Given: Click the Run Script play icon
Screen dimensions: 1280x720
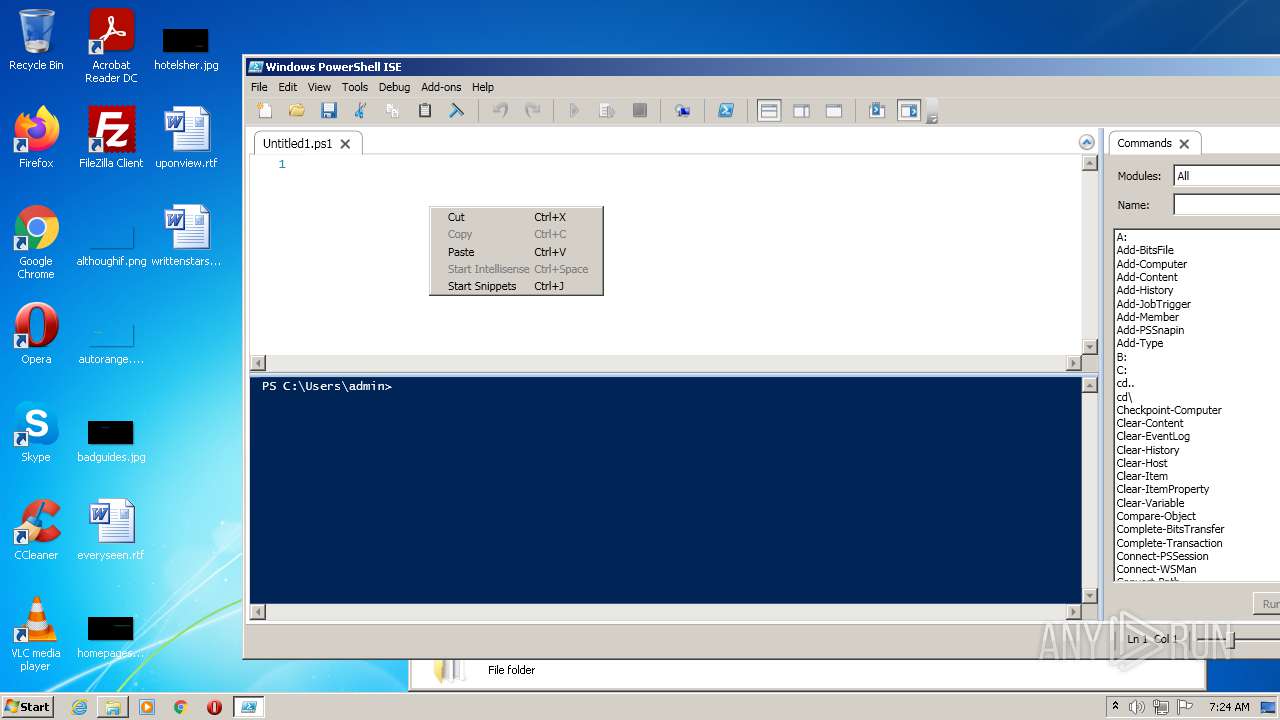Looking at the screenshot, I should tap(574, 111).
